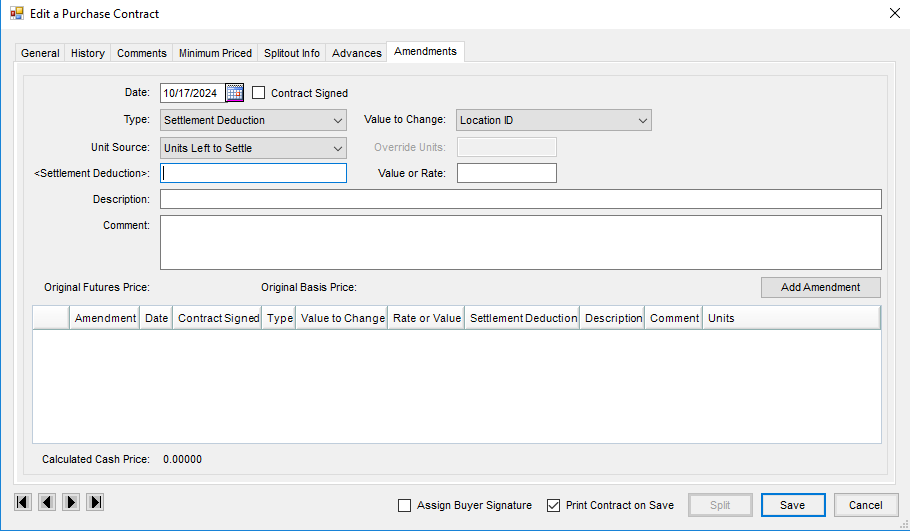Screen dimensions: 910x531
Task: Click the Save button
Action: [793, 505]
